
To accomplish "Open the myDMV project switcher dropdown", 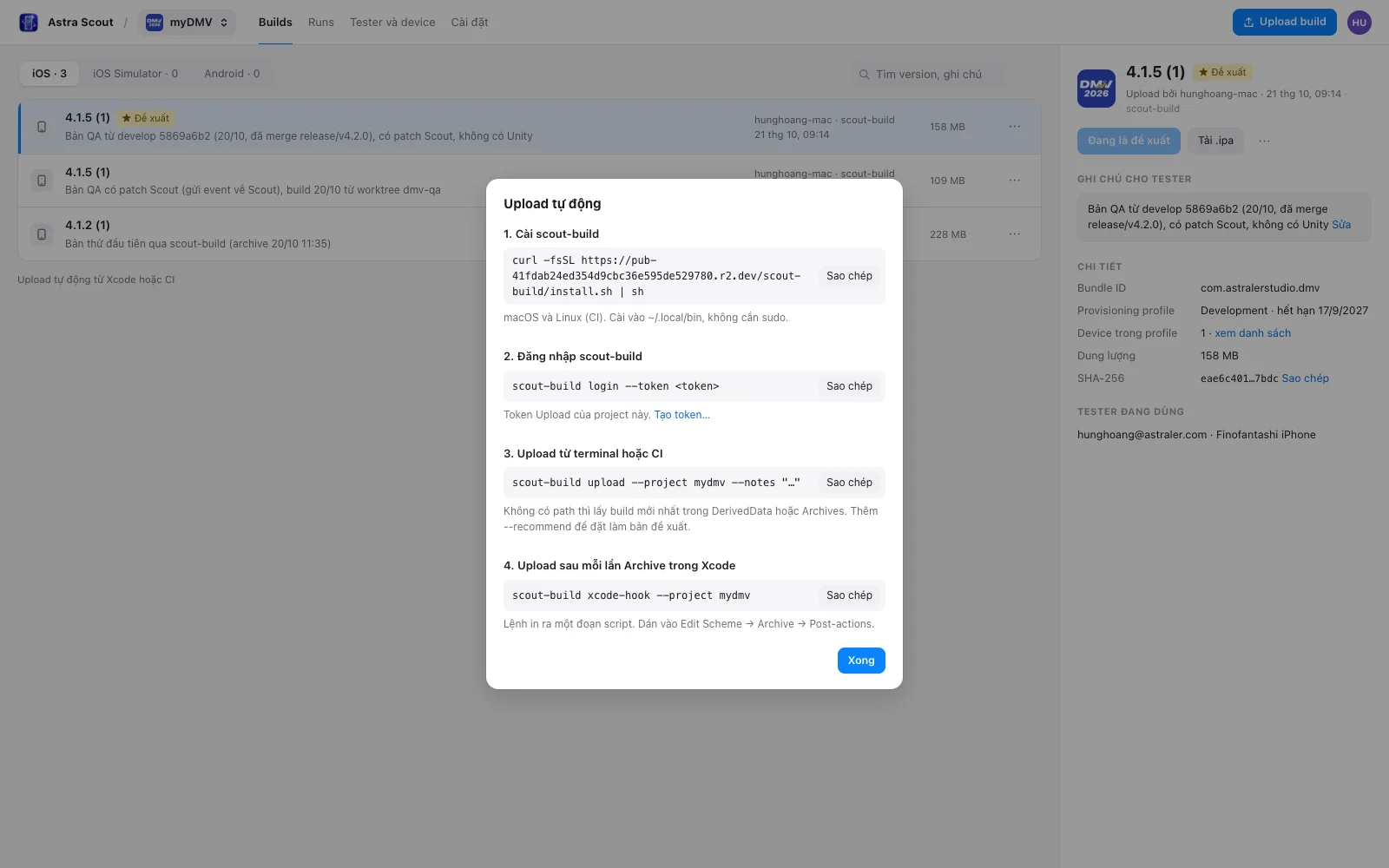I will coord(187,23).
